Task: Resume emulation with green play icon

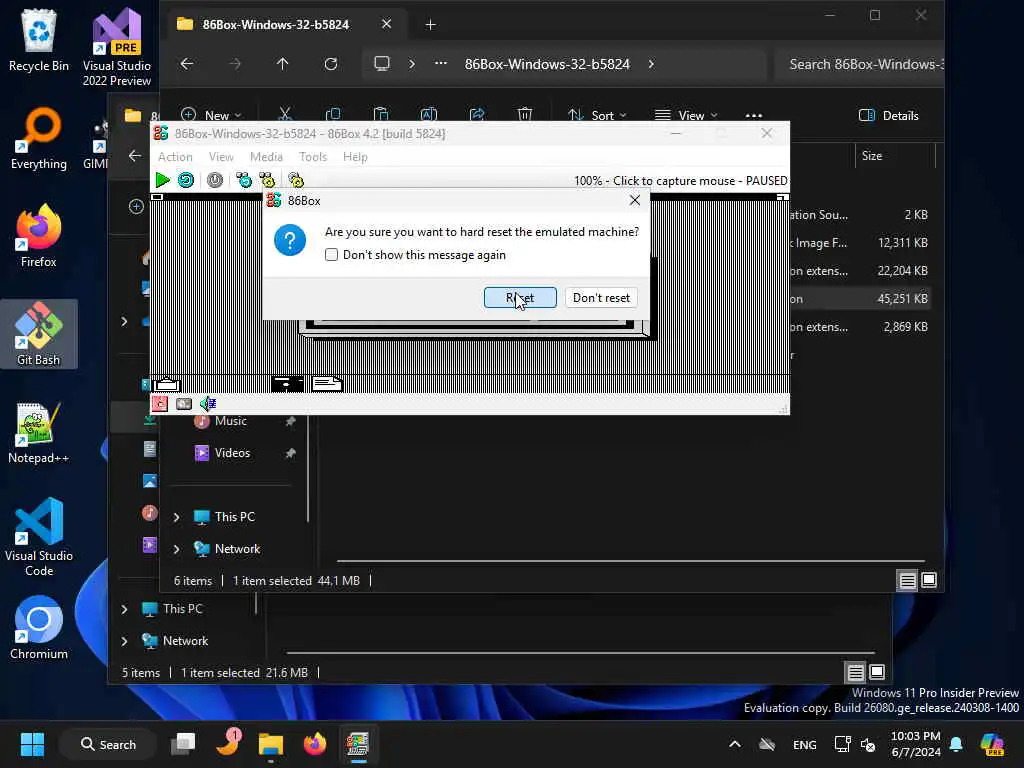Action: tap(163, 180)
